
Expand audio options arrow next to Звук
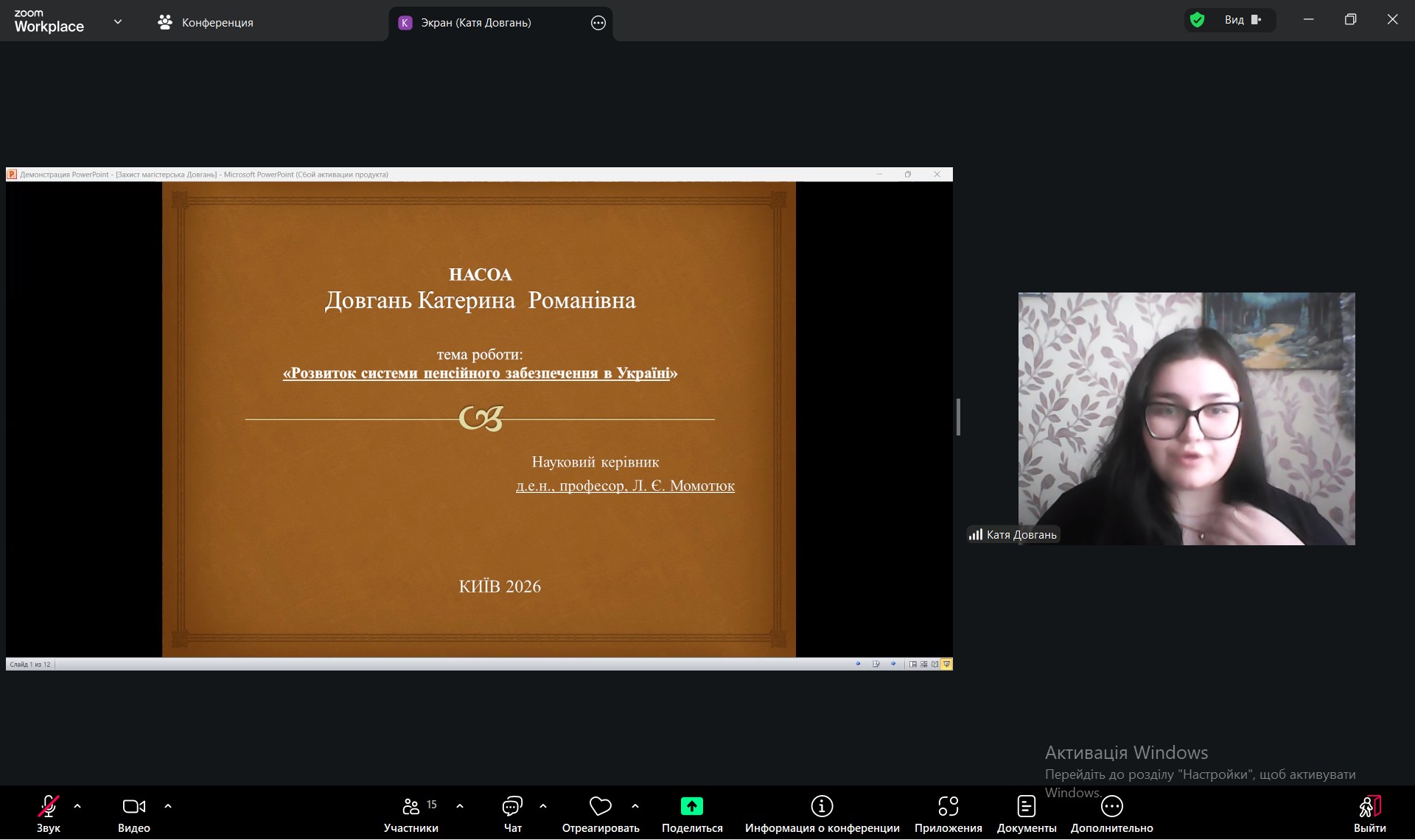point(77,806)
